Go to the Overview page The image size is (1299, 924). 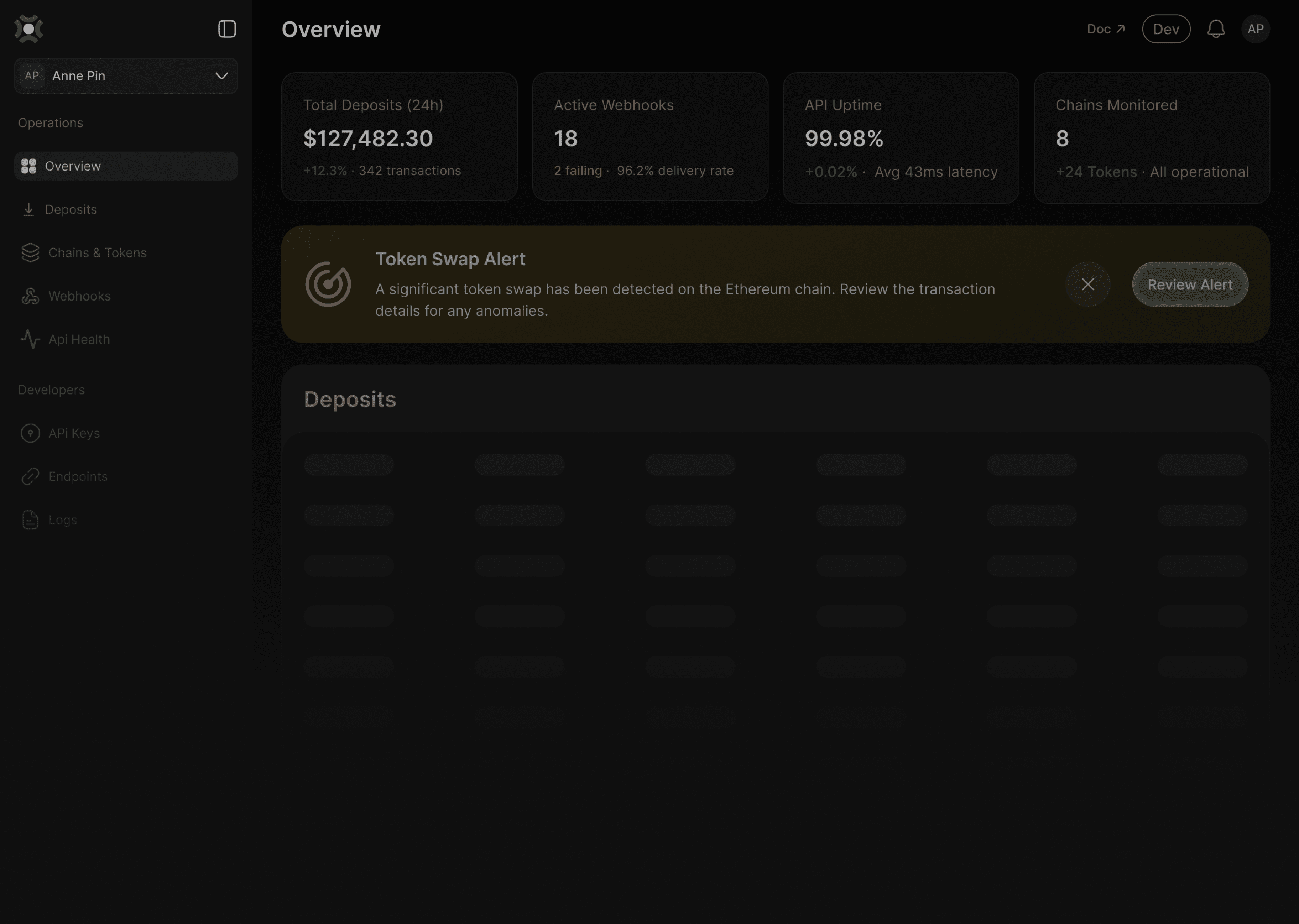(x=73, y=166)
